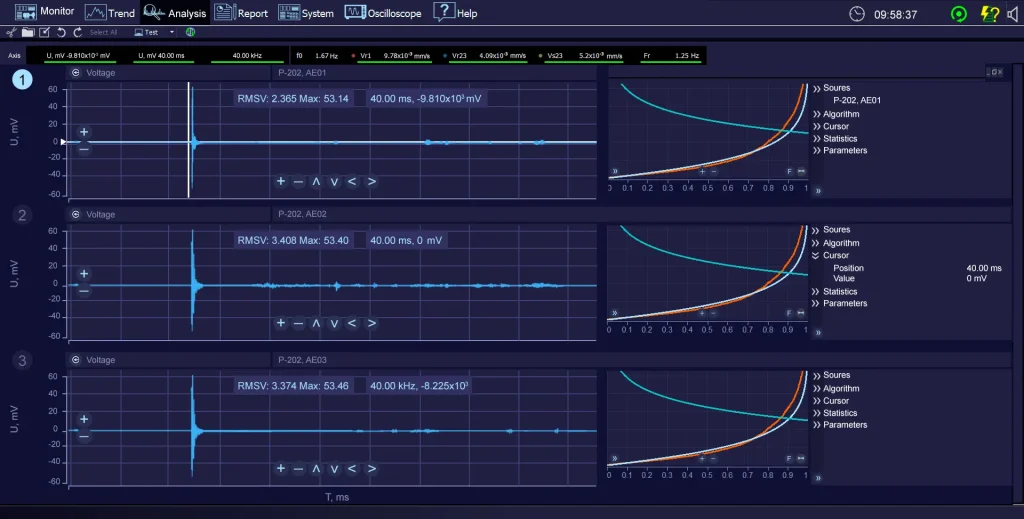The width and height of the screenshot is (1024, 519).
Task: Click the edit note toolbar icon
Action: [x=44, y=32]
